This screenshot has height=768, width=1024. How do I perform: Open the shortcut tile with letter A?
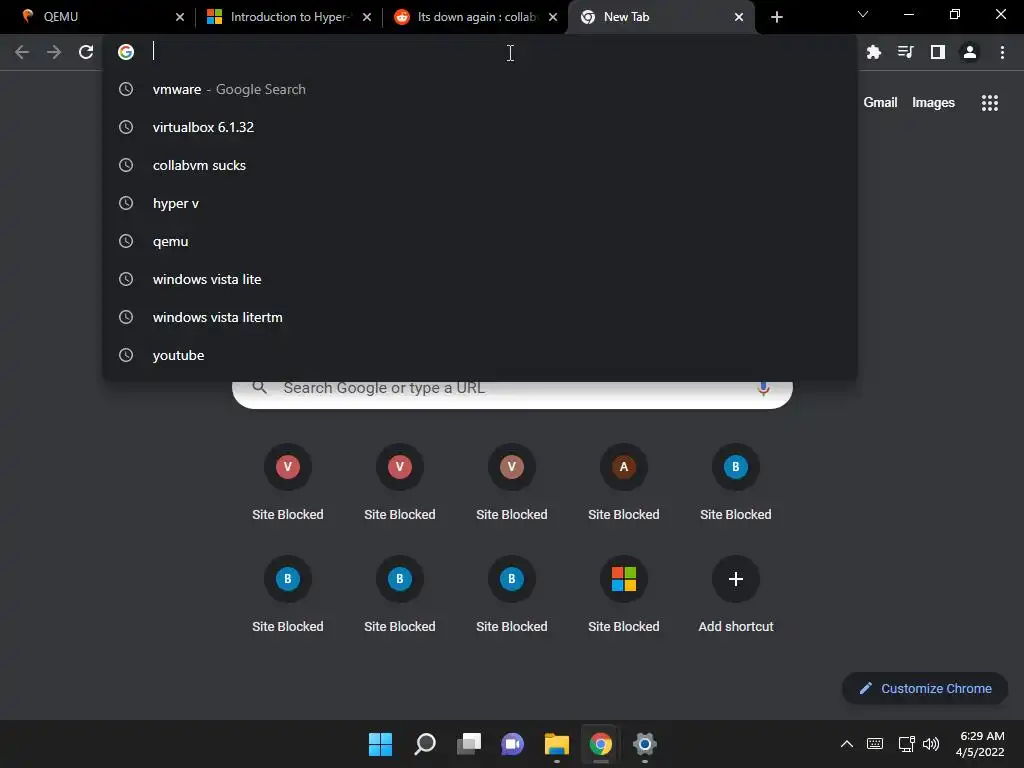pyautogui.click(x=624, y=481)
